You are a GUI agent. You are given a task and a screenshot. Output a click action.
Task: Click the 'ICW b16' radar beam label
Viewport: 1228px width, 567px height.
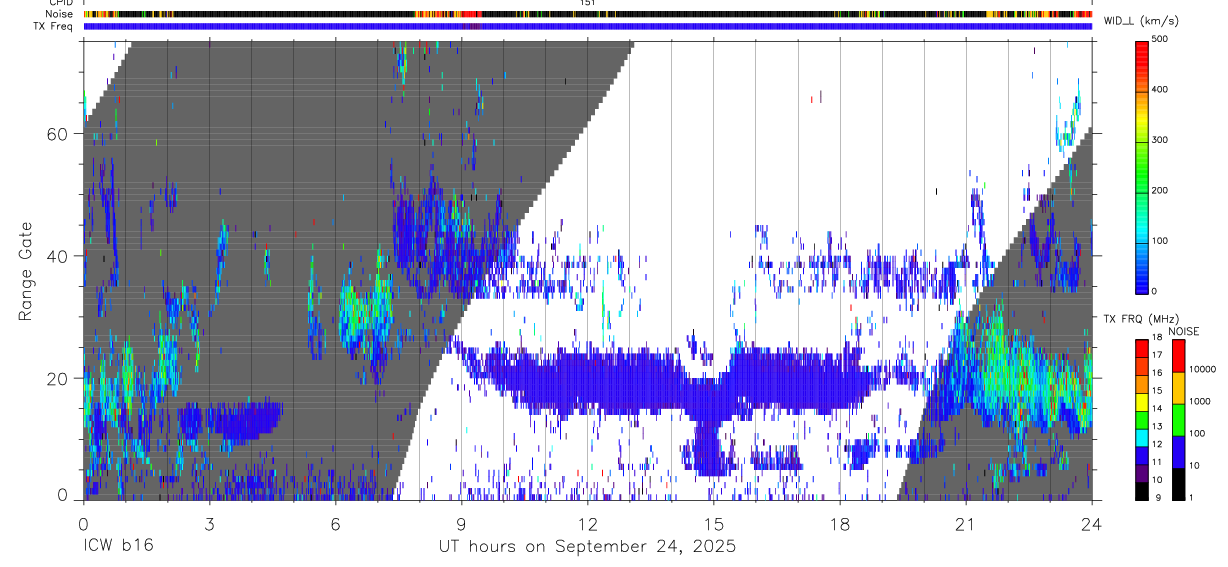click(118, 547)
